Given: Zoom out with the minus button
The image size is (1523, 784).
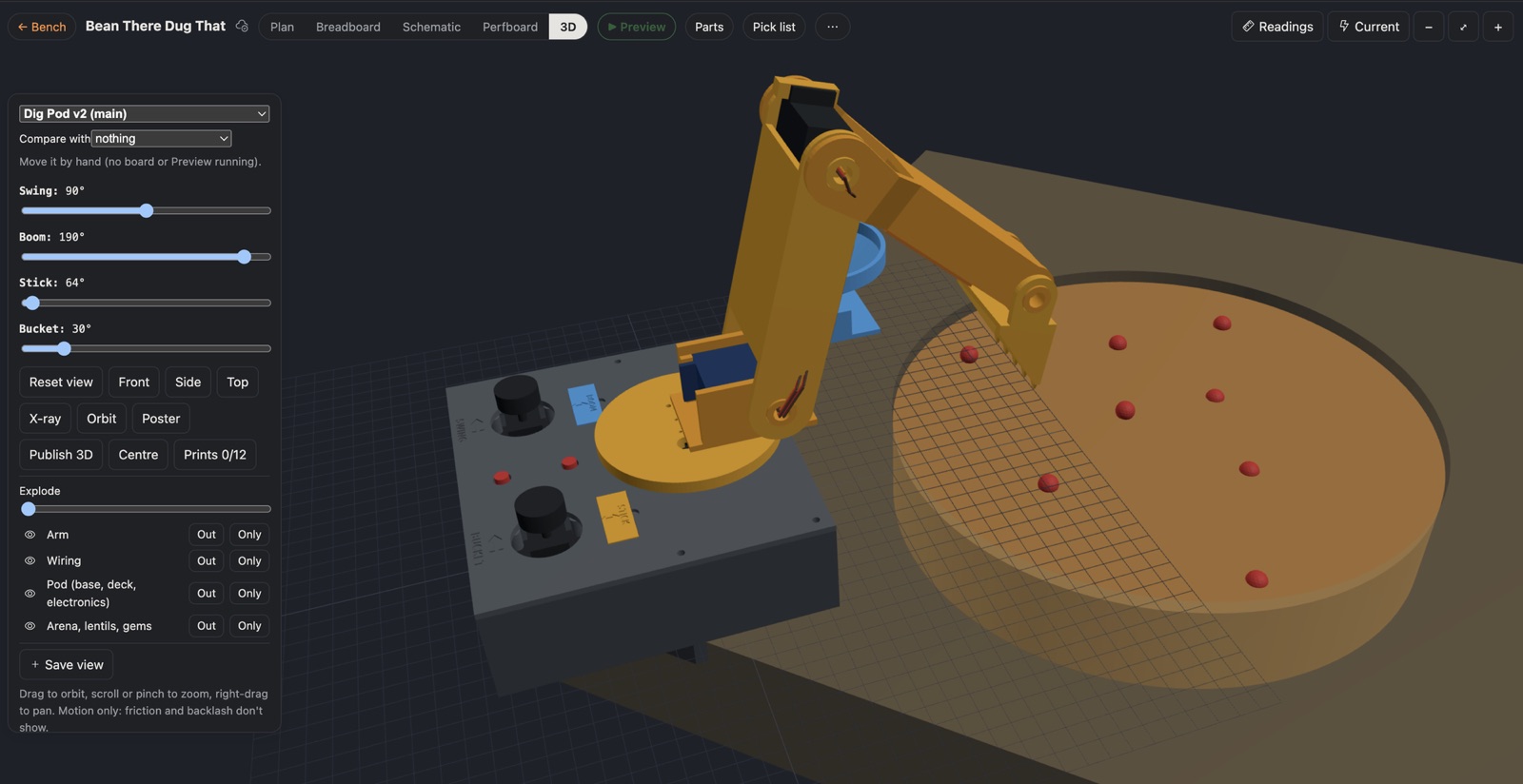Looking at the screenshot, I should [x=1429, y=27].
